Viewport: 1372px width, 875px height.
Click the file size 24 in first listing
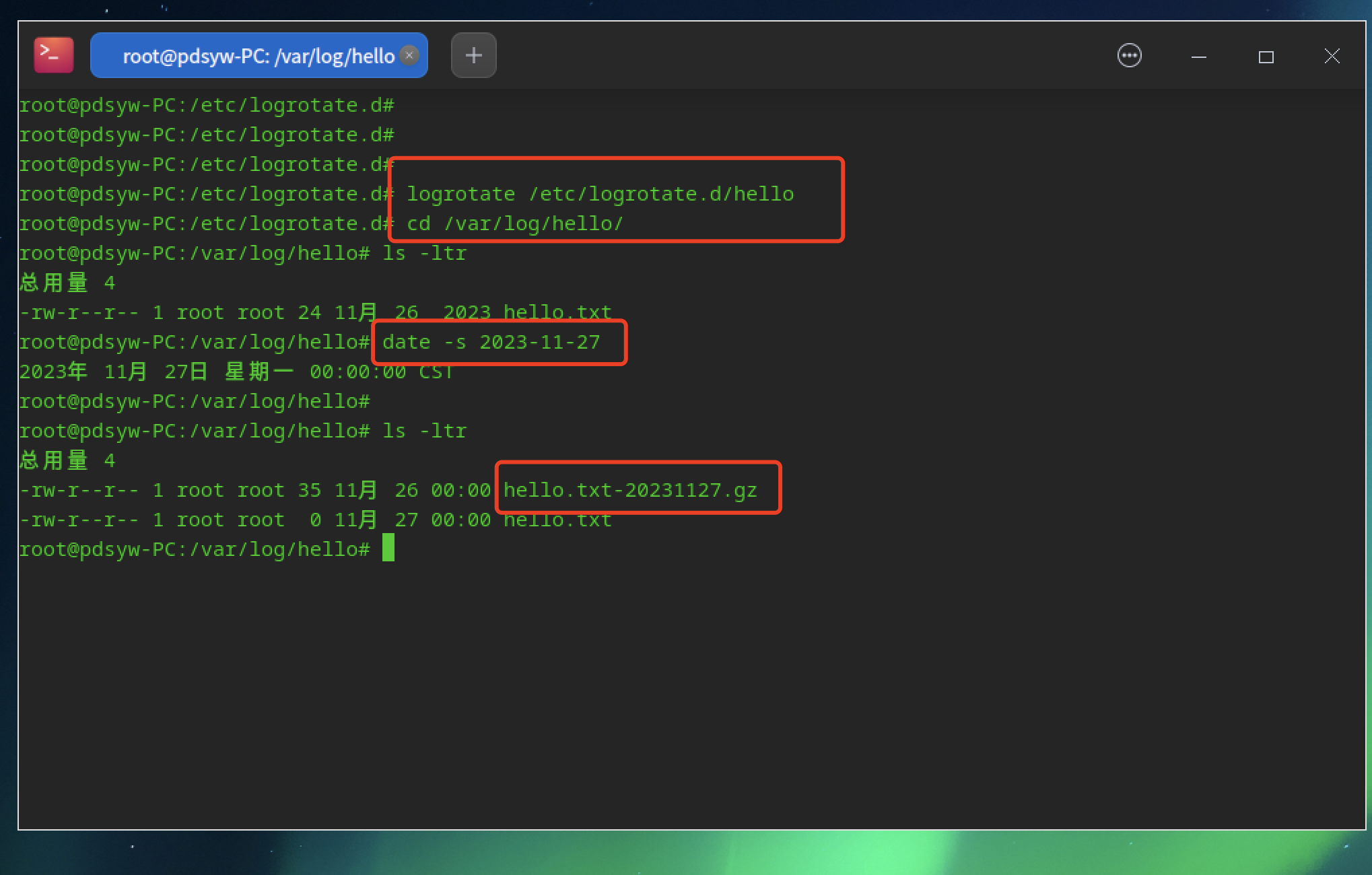point(310,312)
